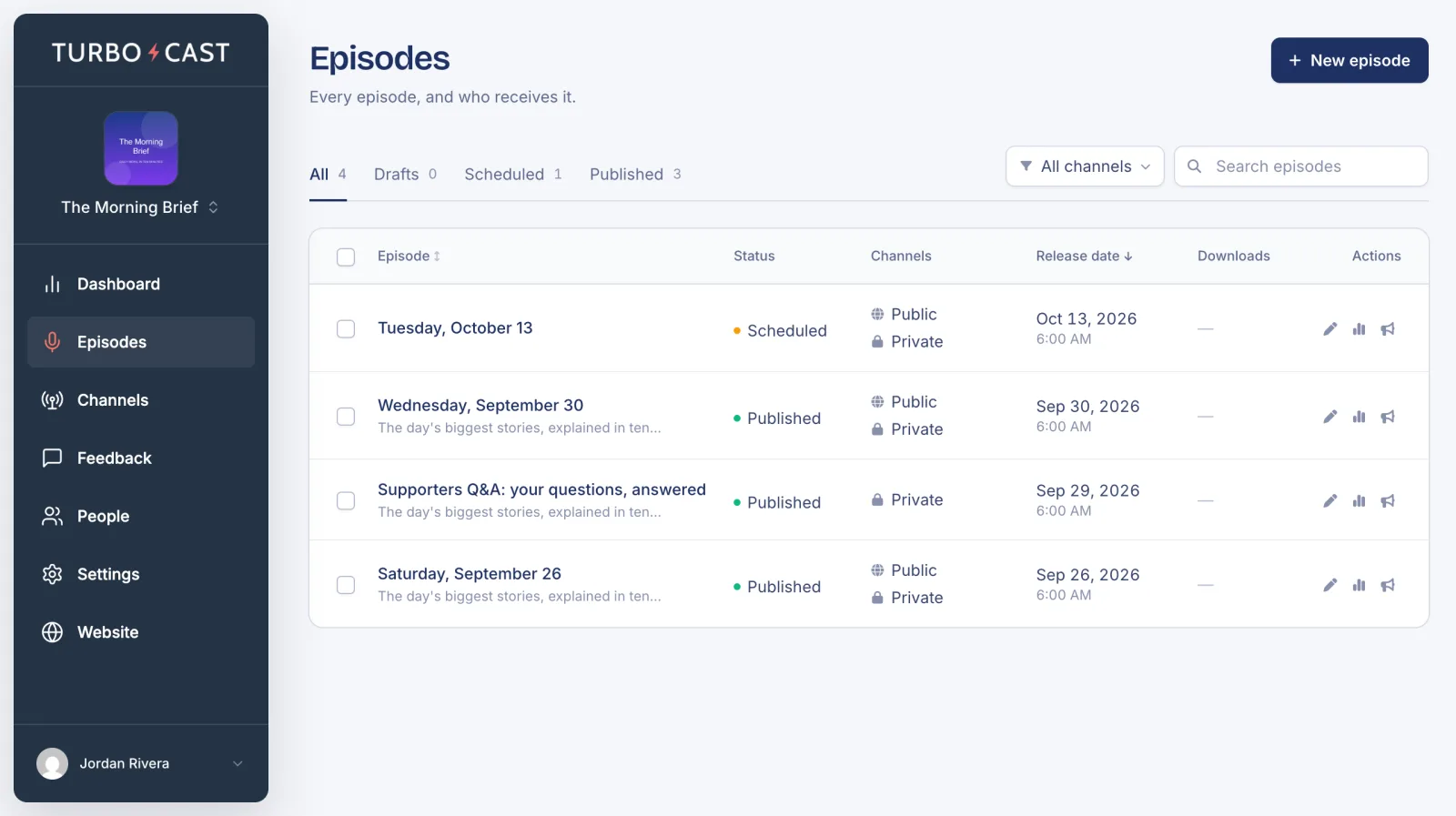Edit the Wednesday, September 30 episode
Viewport: 1456px width, 816px height.
point(1330,417)
